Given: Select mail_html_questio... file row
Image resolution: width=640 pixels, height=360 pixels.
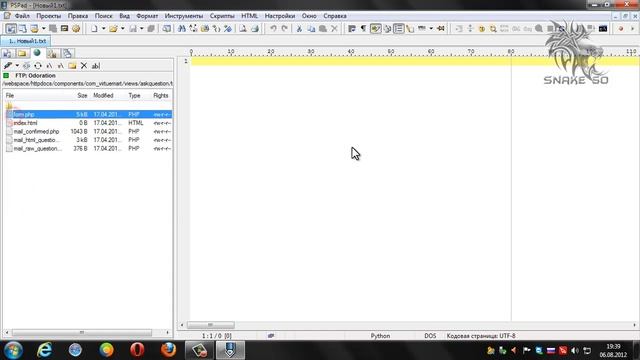Looking at the screenshot, I should point(88,140).
